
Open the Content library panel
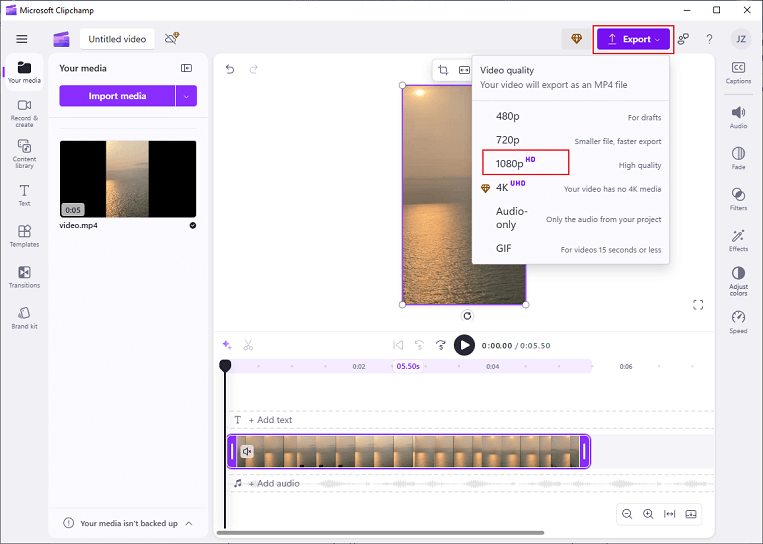click(x=24, y=153)
